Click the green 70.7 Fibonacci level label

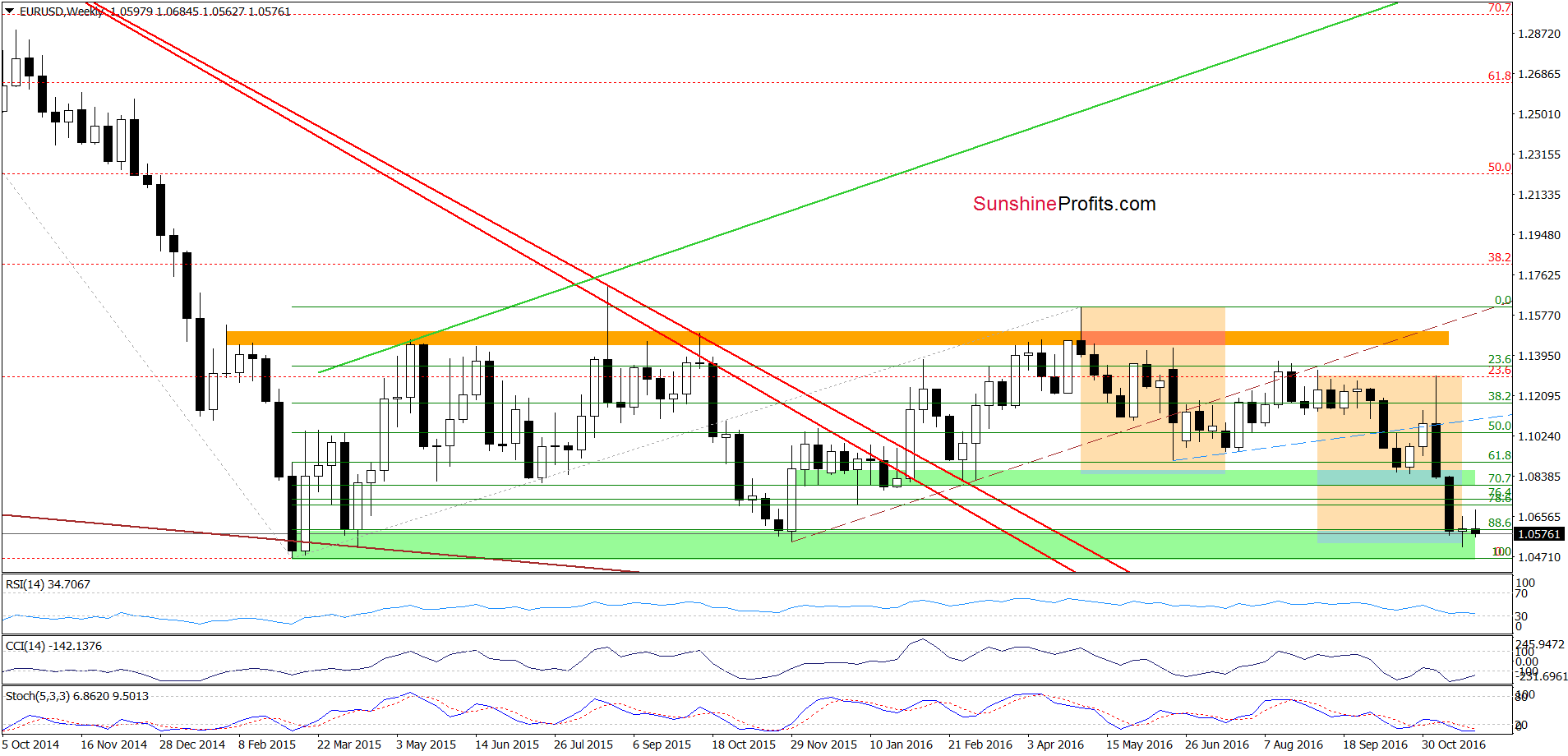[1500, 478]
